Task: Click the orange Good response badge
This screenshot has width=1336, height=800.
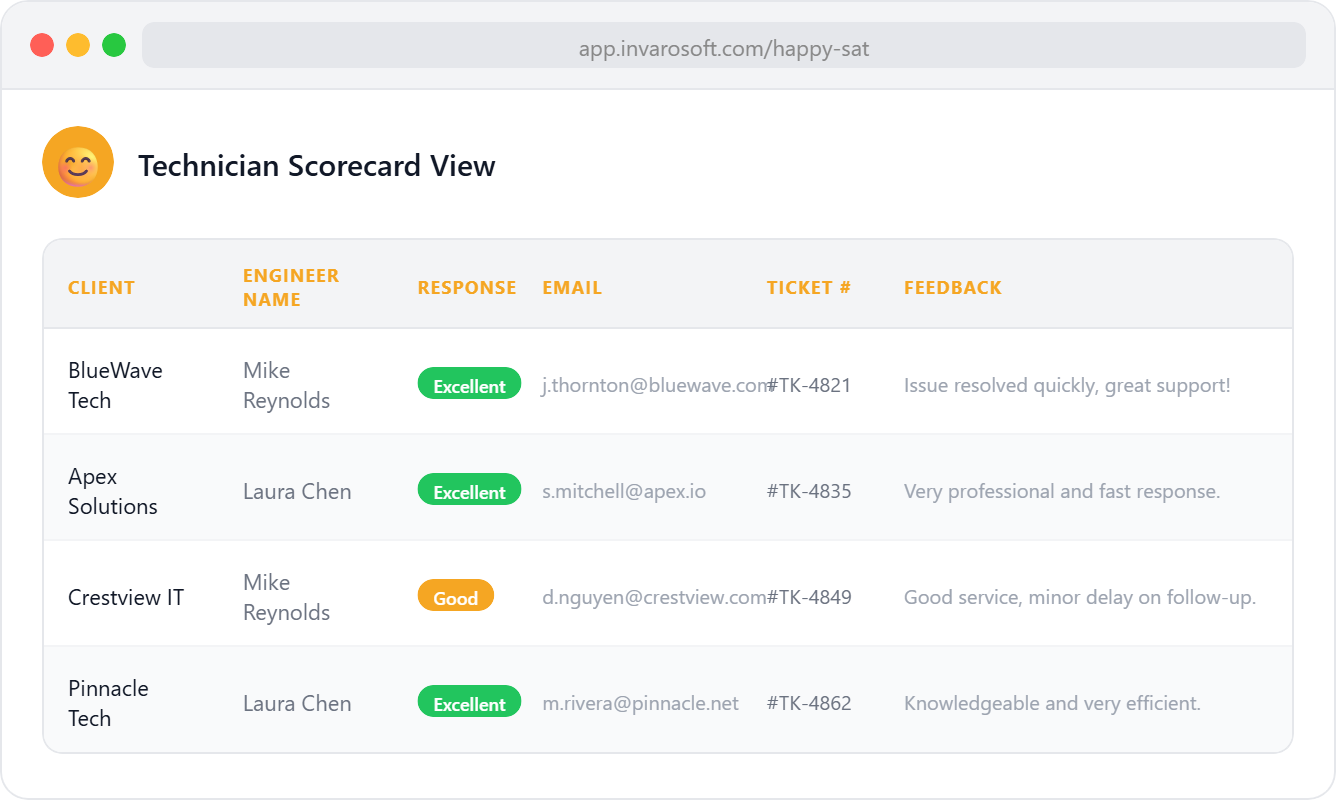Action: click(x=456, y=597)
